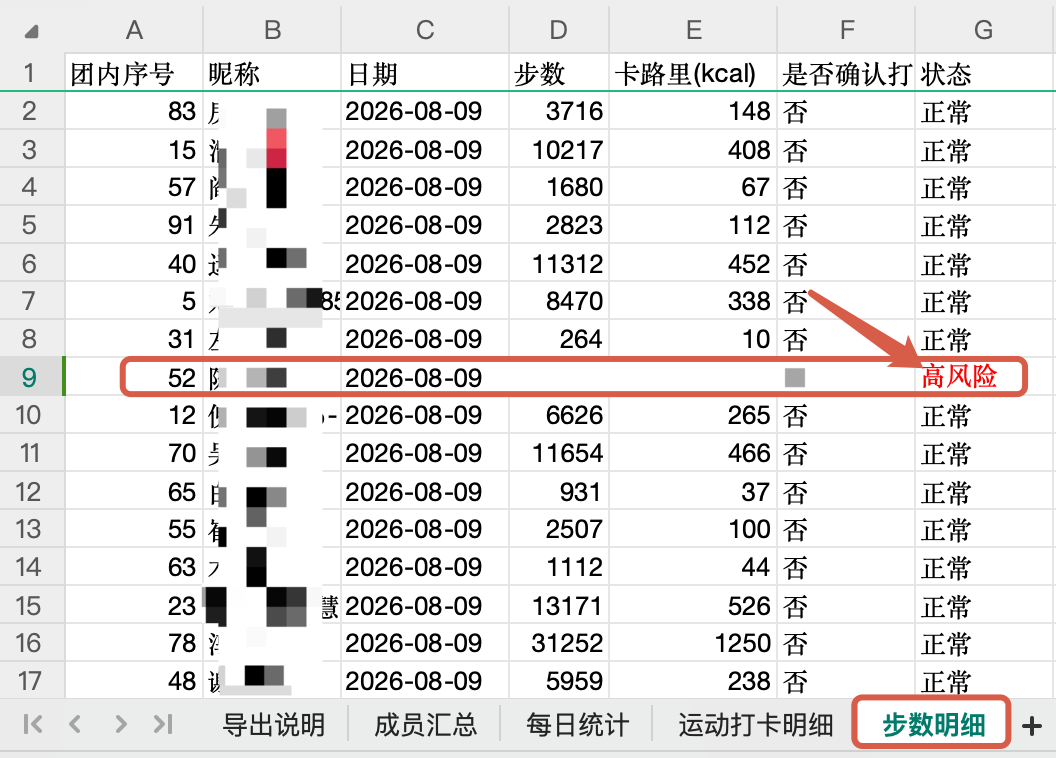The width and height of the screenshot is (1056, 758).
Task: Select column D header
Action: tap(558, 30)
